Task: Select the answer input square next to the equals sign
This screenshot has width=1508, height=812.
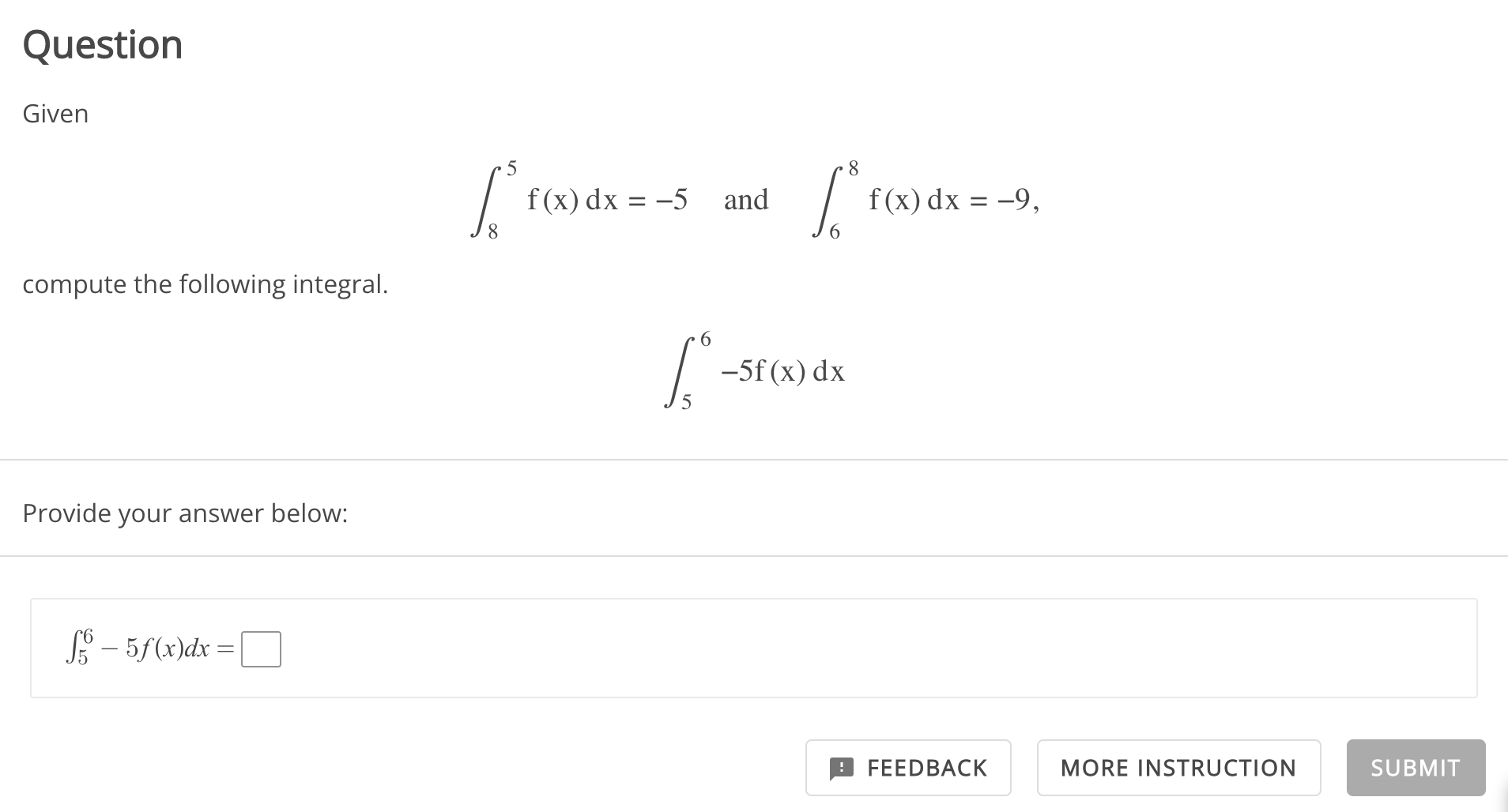Action: pos(261,648)
